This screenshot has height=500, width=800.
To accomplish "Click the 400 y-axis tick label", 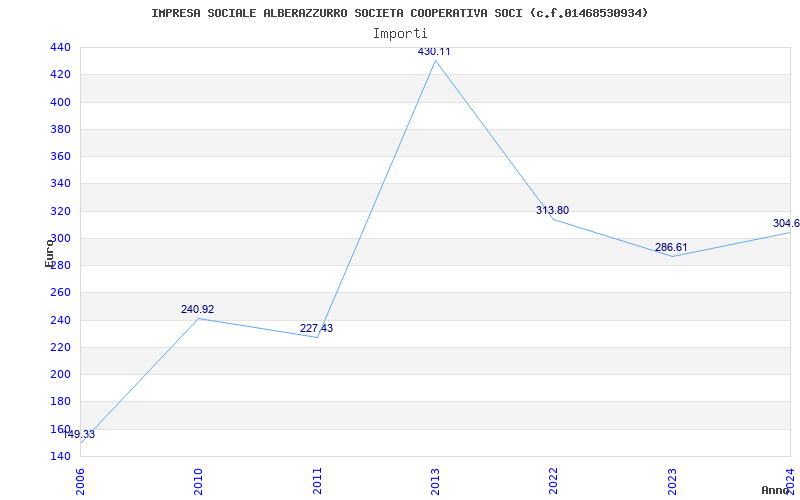I will pos(60,102).
